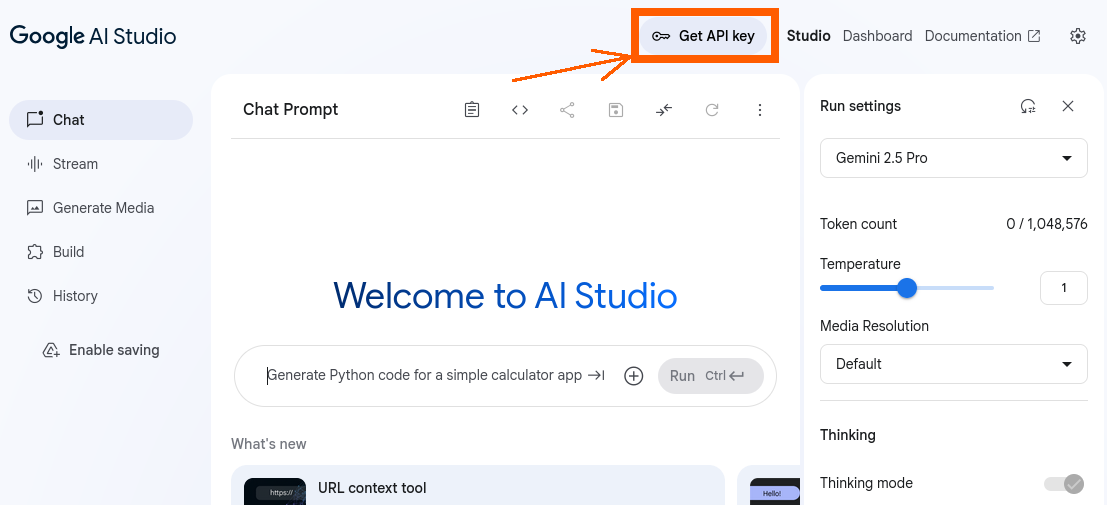
Task: Open the Documentation external link
Action: coord(983,36)
